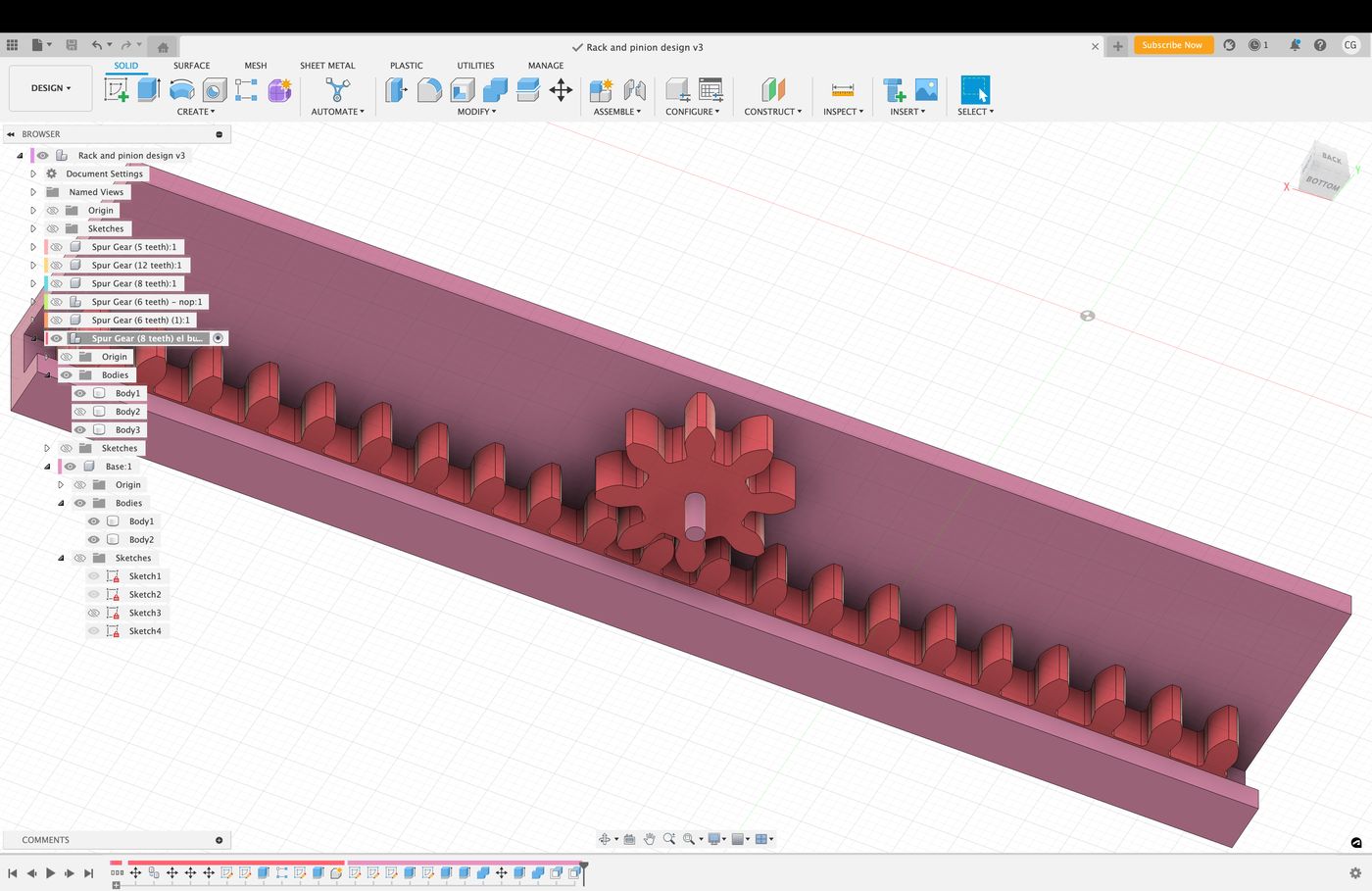
Task: Activate the Select tool
Action: click(975, 90)
